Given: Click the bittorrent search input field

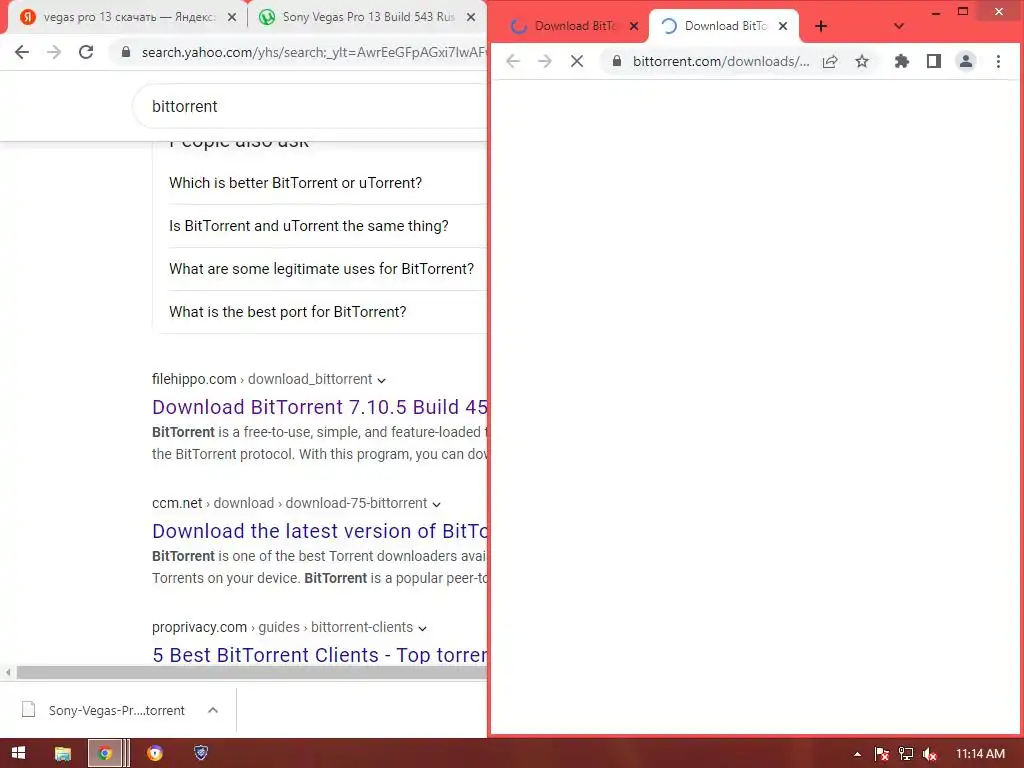Looking at the screenshot, I should pyautogui.click(x=310, y=106).
